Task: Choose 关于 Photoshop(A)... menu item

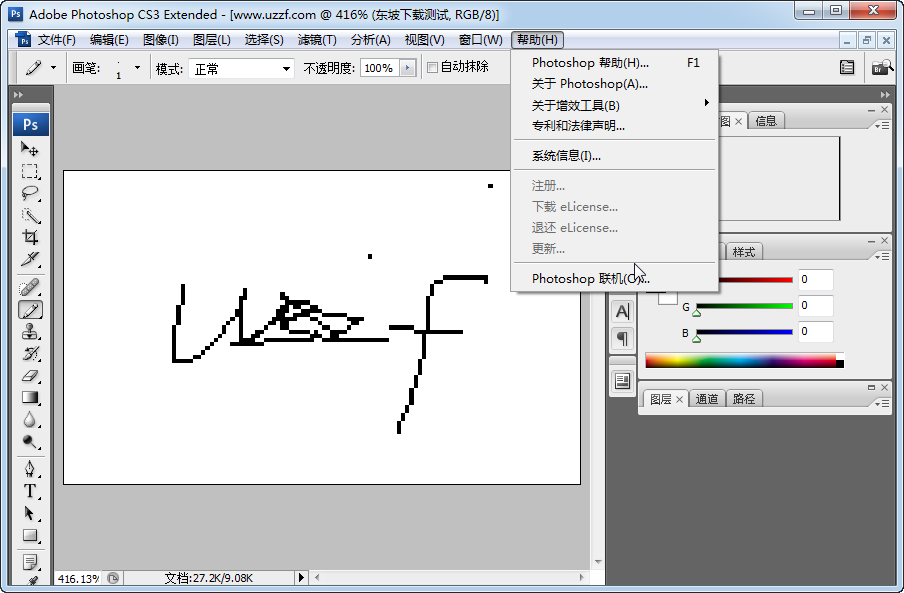Action: tap(615, 84)
